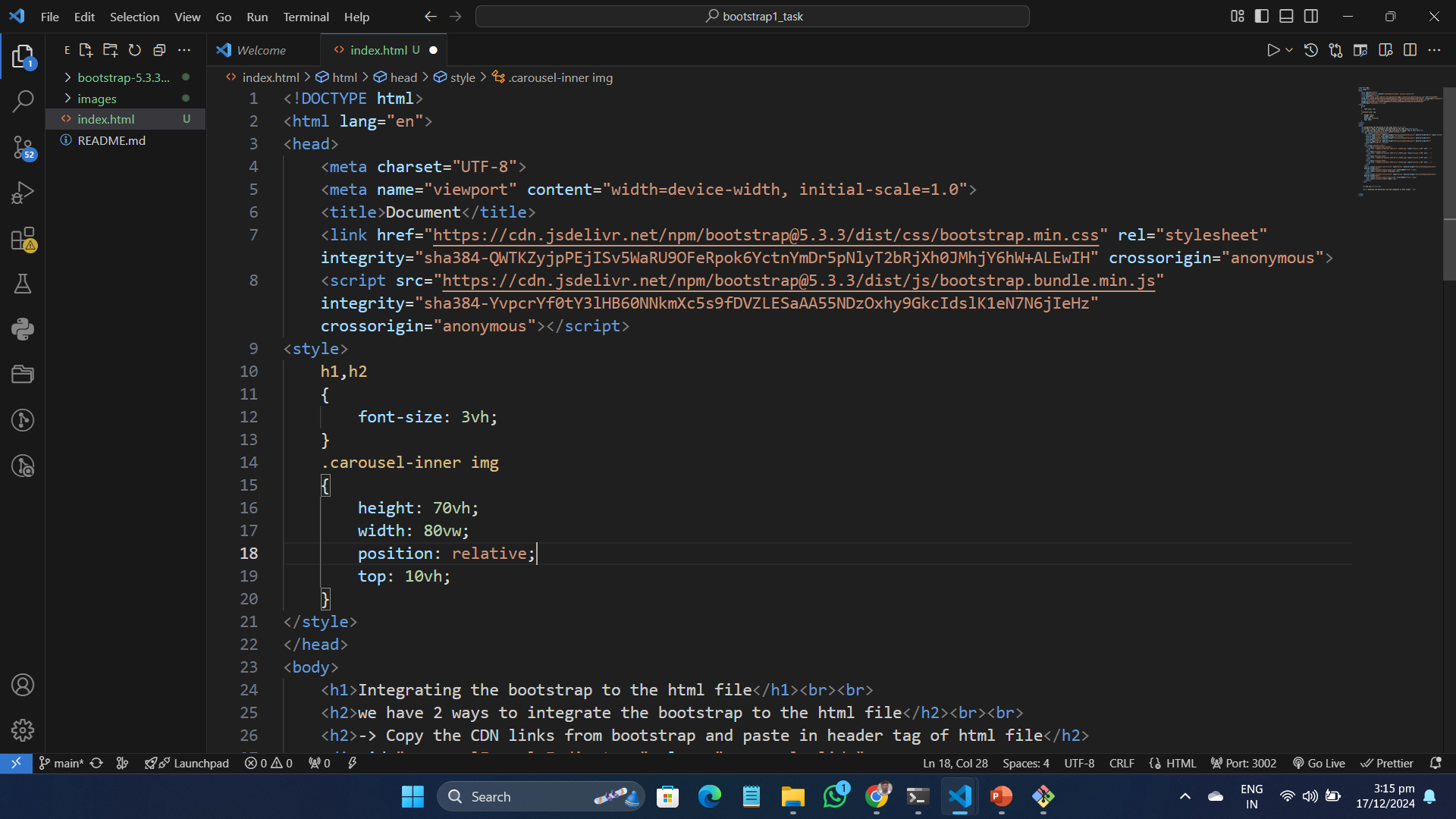The width and height of the screenshot is (1456, 819).
Task: Open the Run dropdown arrow
Action: 1289,50
